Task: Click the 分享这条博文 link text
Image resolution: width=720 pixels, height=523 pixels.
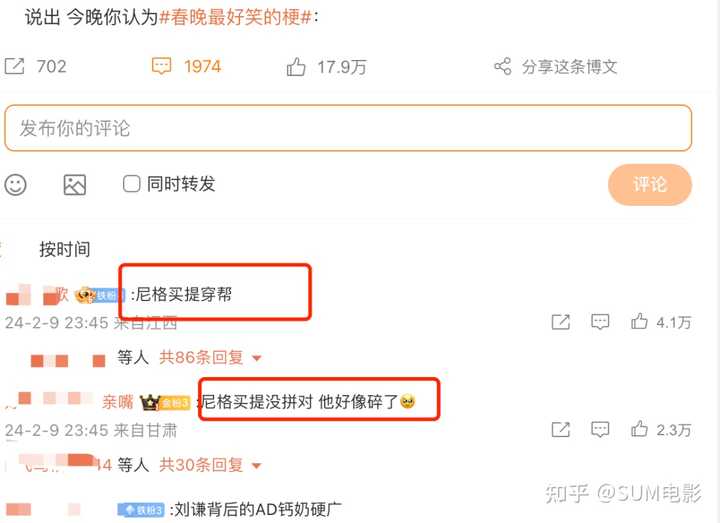Action: (569, 67)
